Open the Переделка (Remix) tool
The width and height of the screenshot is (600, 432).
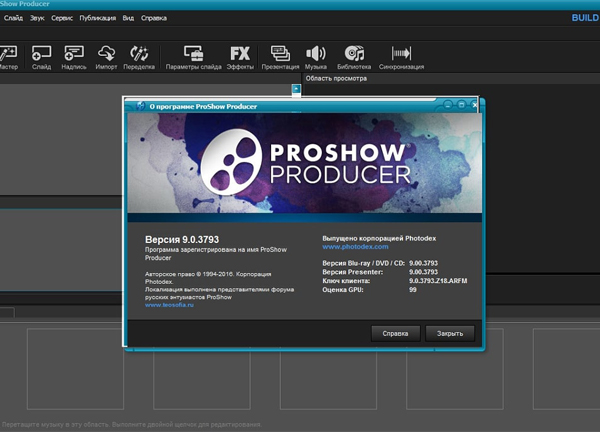tap(139, 56)
